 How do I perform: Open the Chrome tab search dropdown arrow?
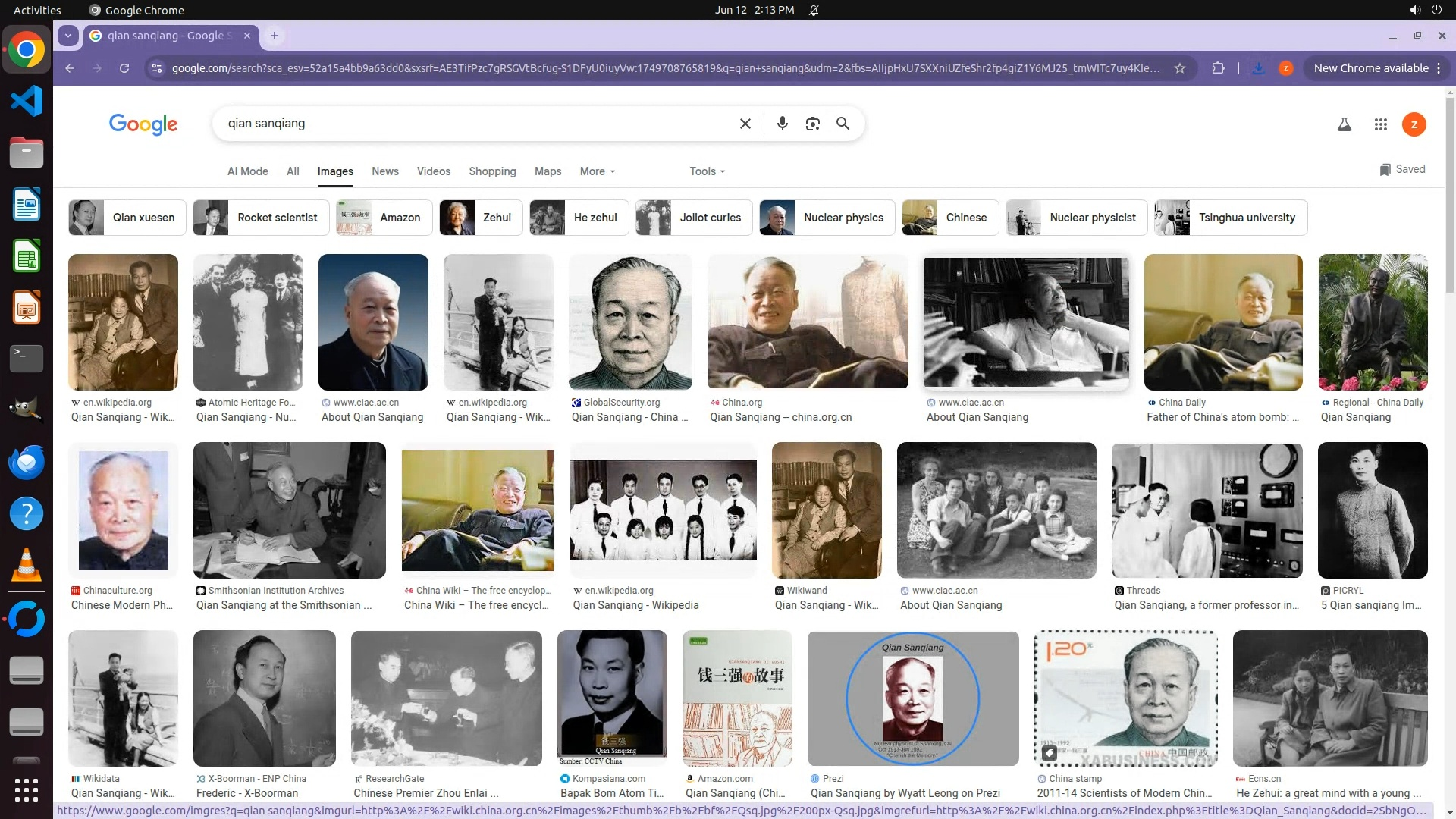(x=68, y=36)
